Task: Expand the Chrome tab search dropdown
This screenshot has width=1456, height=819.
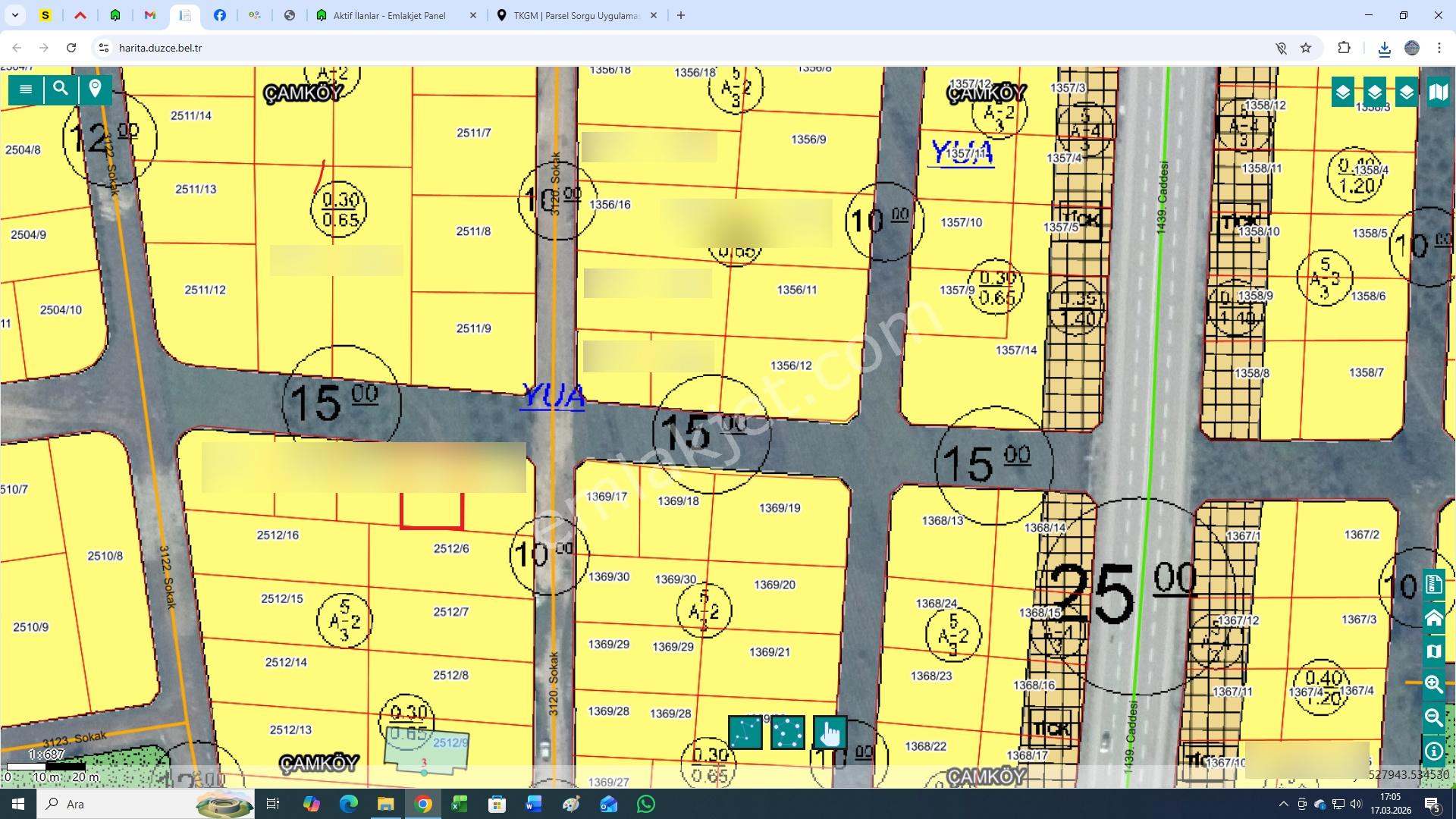Action: click(x=15, y=15)
